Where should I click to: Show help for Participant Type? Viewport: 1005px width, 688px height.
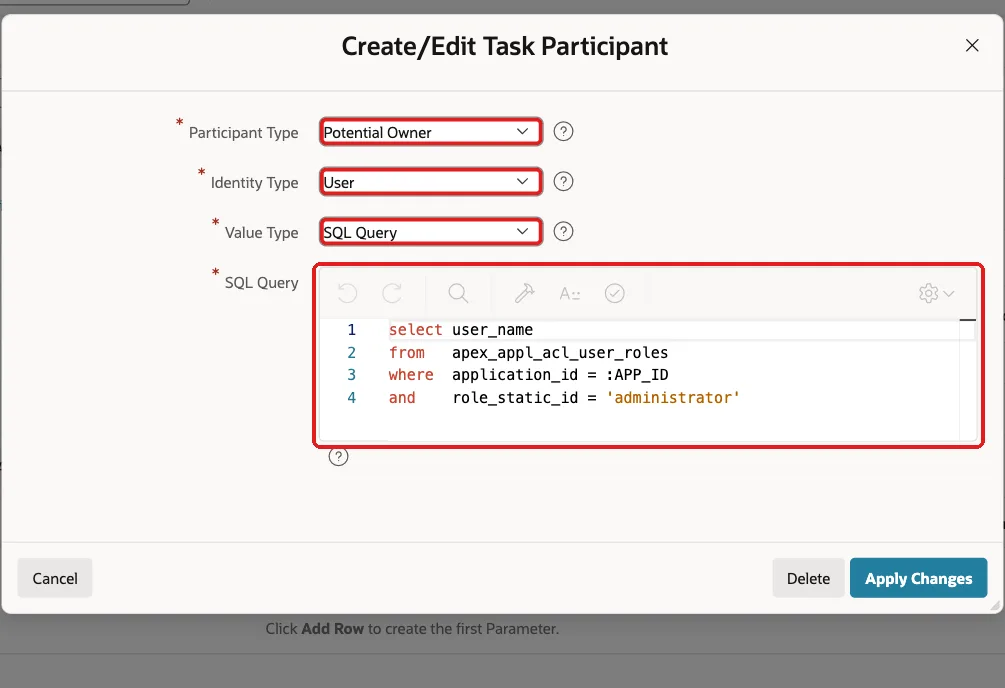(x=563, y=131)
